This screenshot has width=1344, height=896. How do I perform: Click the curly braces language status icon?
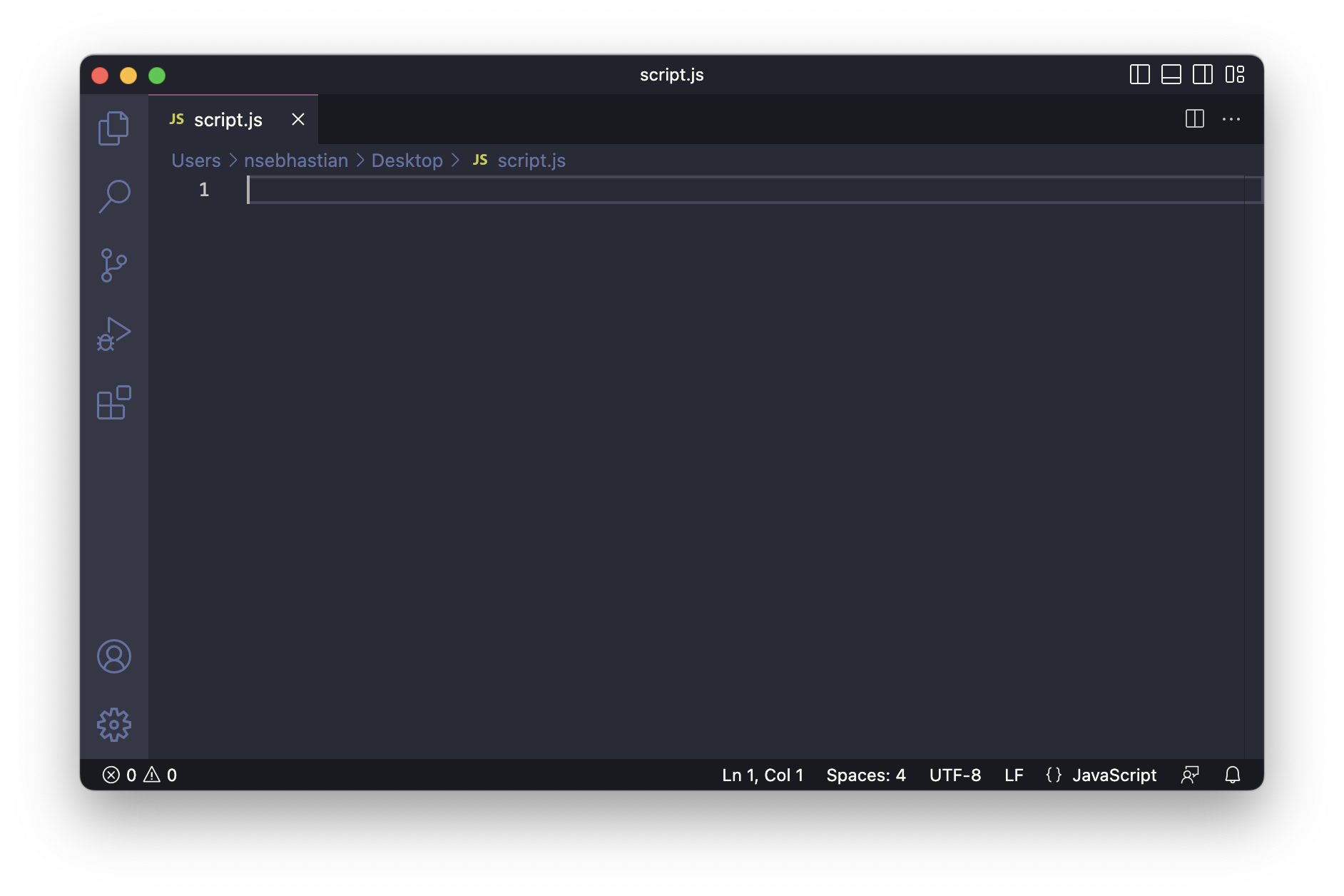[x=1054, y=775]
